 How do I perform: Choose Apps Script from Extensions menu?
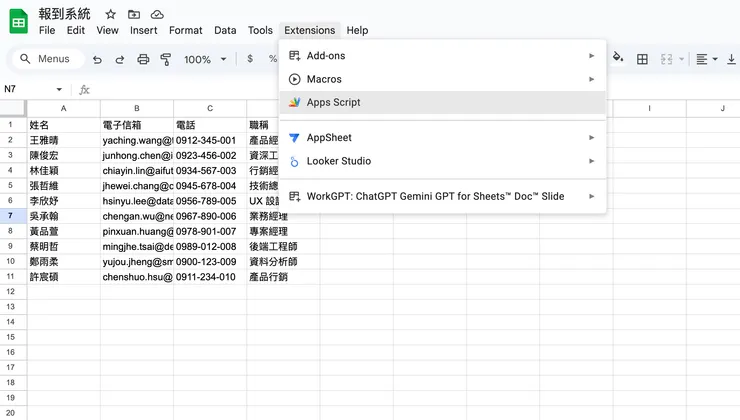[x=443, y=102]
